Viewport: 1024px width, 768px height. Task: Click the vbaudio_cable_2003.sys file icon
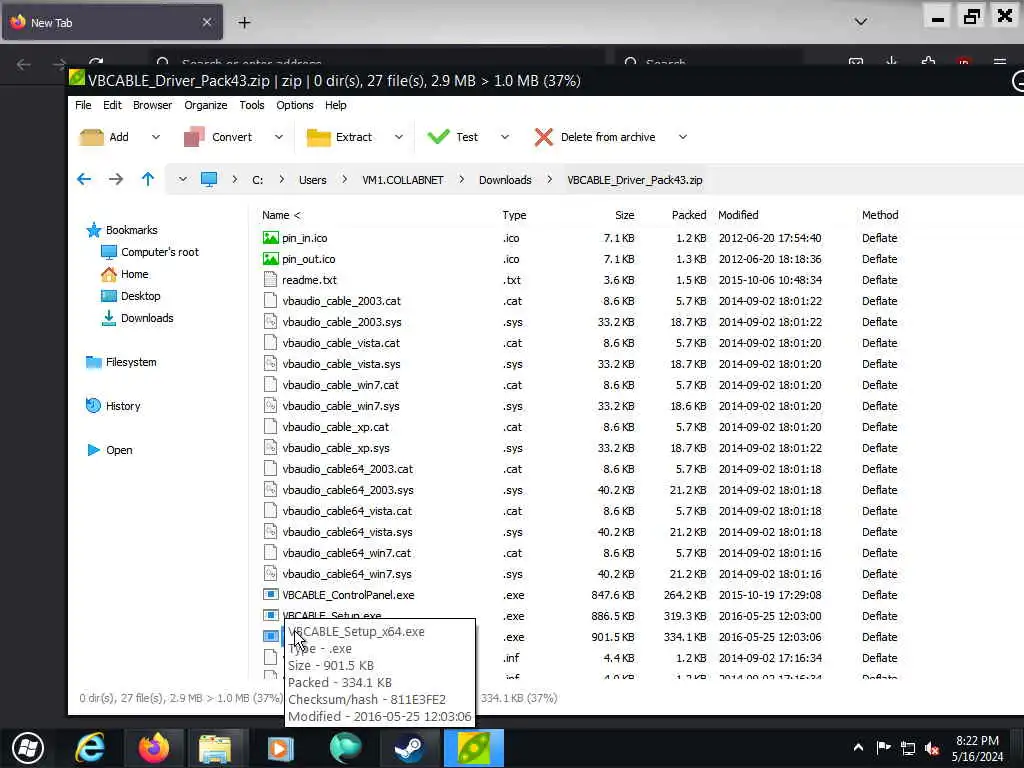pyautogui.click(x=270, y=322)
